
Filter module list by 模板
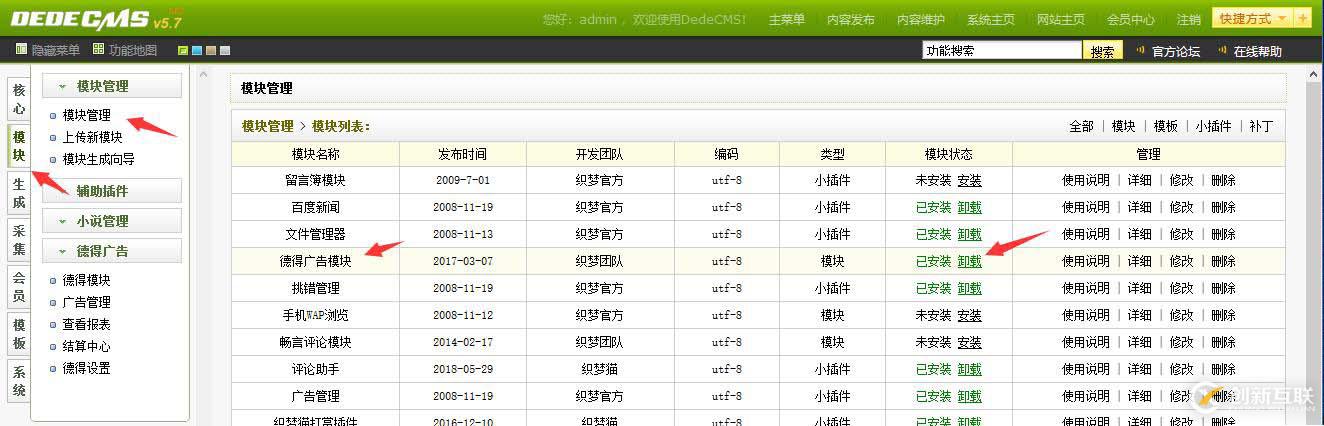click(1165, 126)
